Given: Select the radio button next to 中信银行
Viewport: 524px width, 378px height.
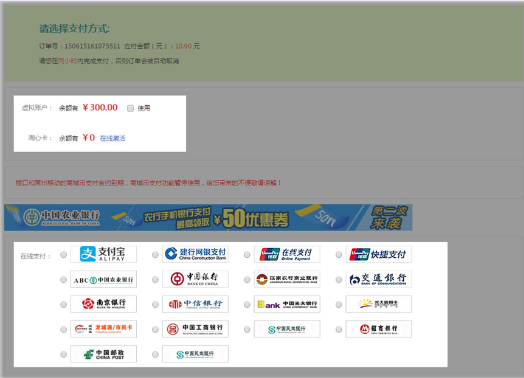Looking at the screenshot, I should tap(155, 304).
